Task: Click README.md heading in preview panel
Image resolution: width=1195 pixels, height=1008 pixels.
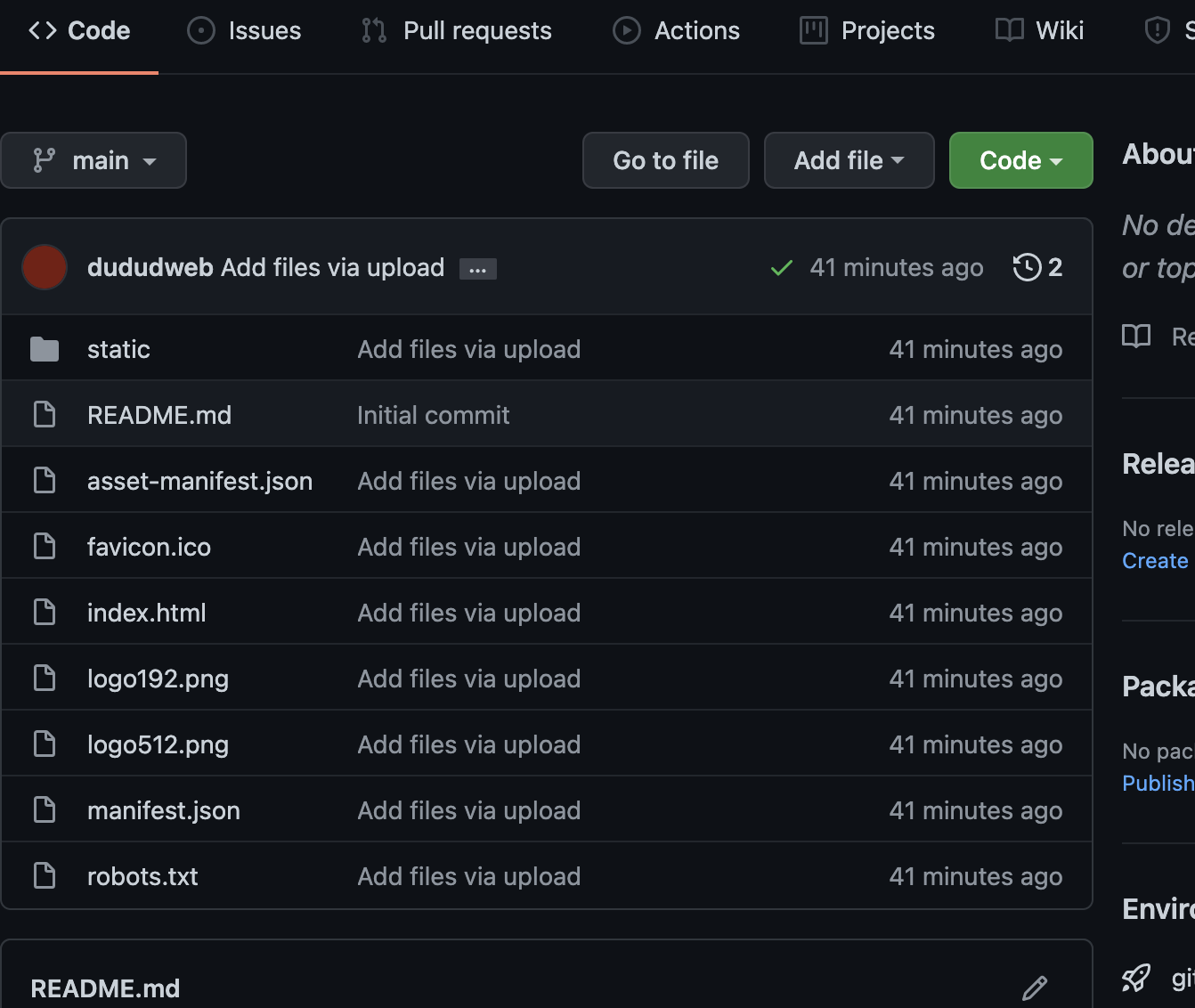Action: [x=105, y=988]
